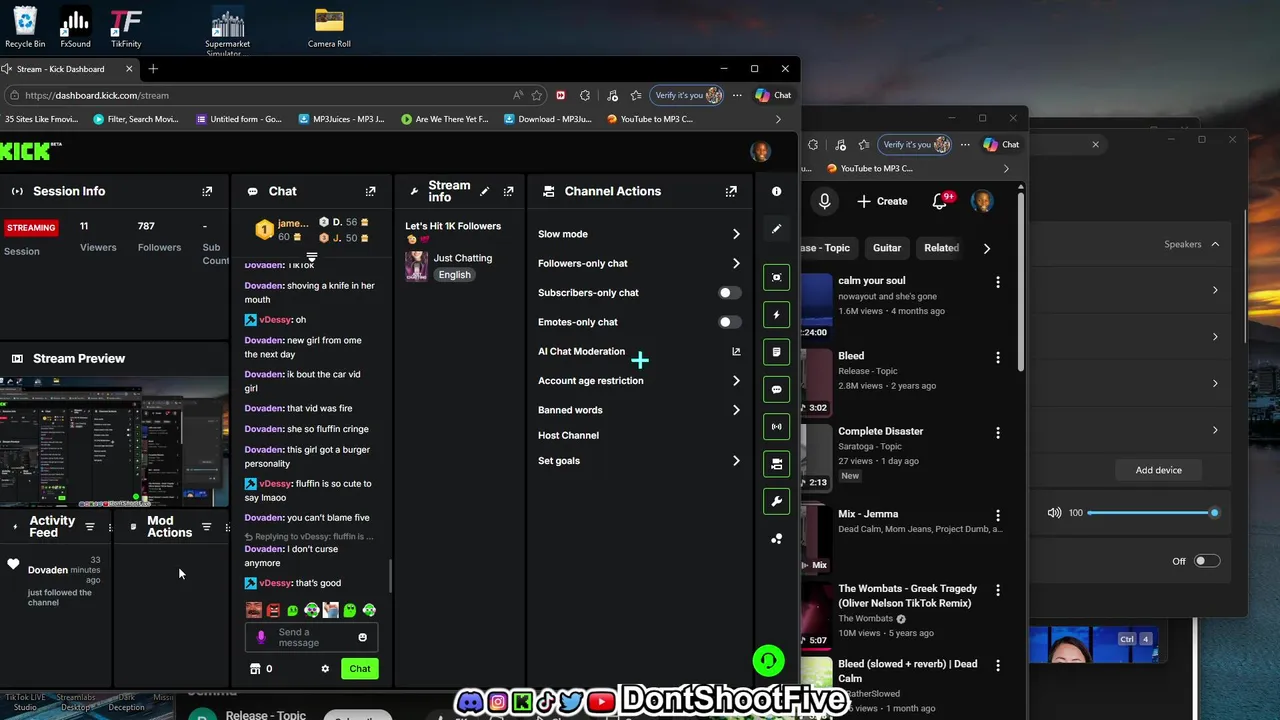Click the green Chat send button

359,669
